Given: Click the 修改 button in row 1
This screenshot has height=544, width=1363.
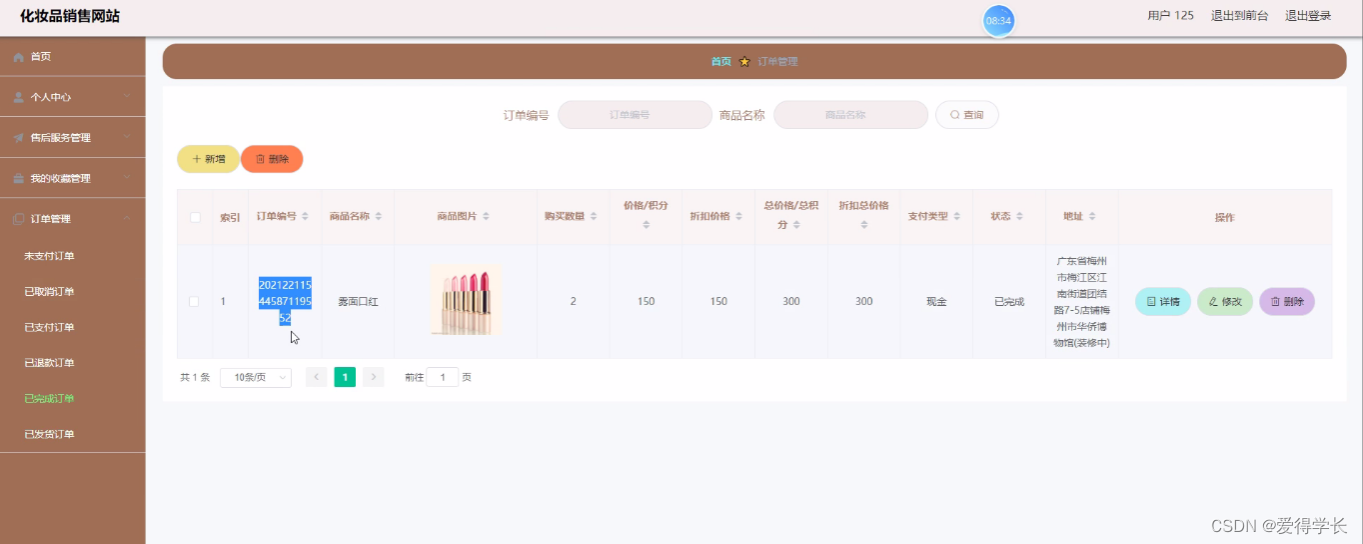Looking at the screenshot, I should 1225,301.
